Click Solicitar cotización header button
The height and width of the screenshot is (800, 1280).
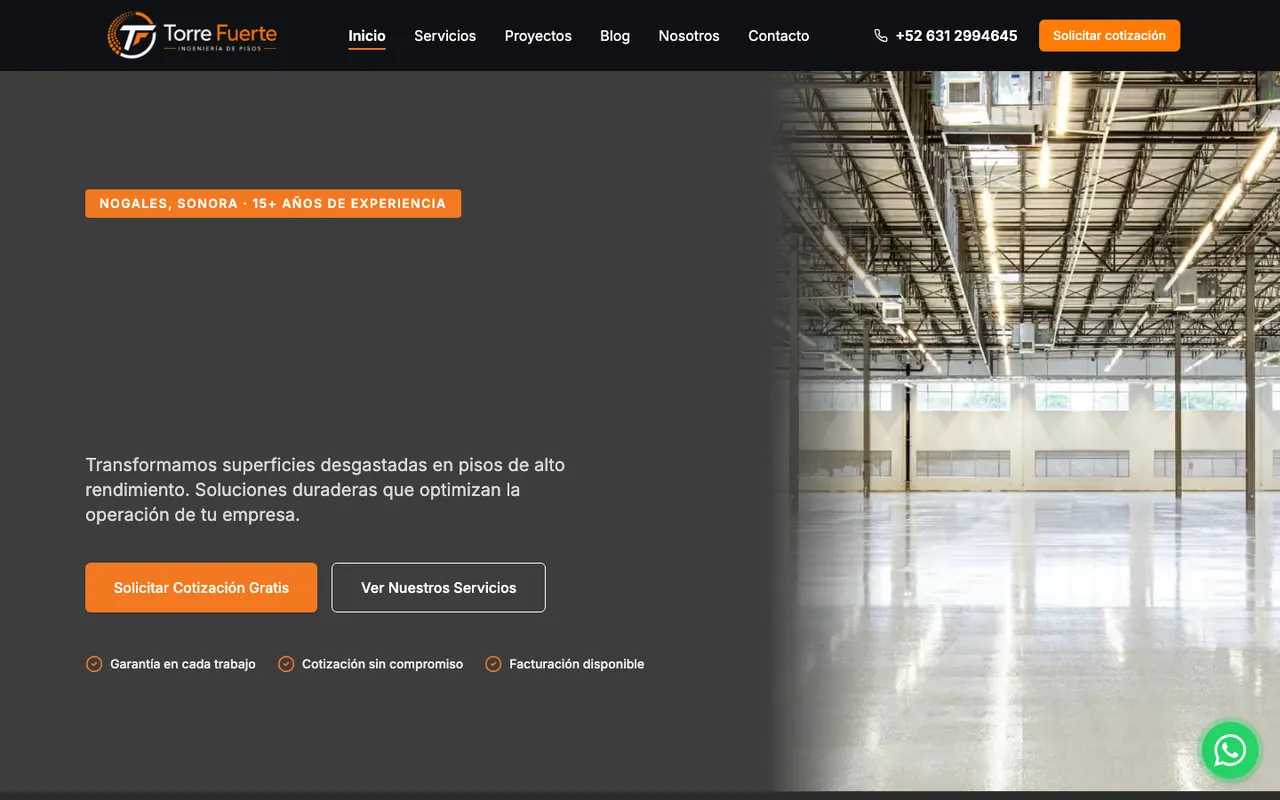pyautogui.click(x=1109, y=35)
